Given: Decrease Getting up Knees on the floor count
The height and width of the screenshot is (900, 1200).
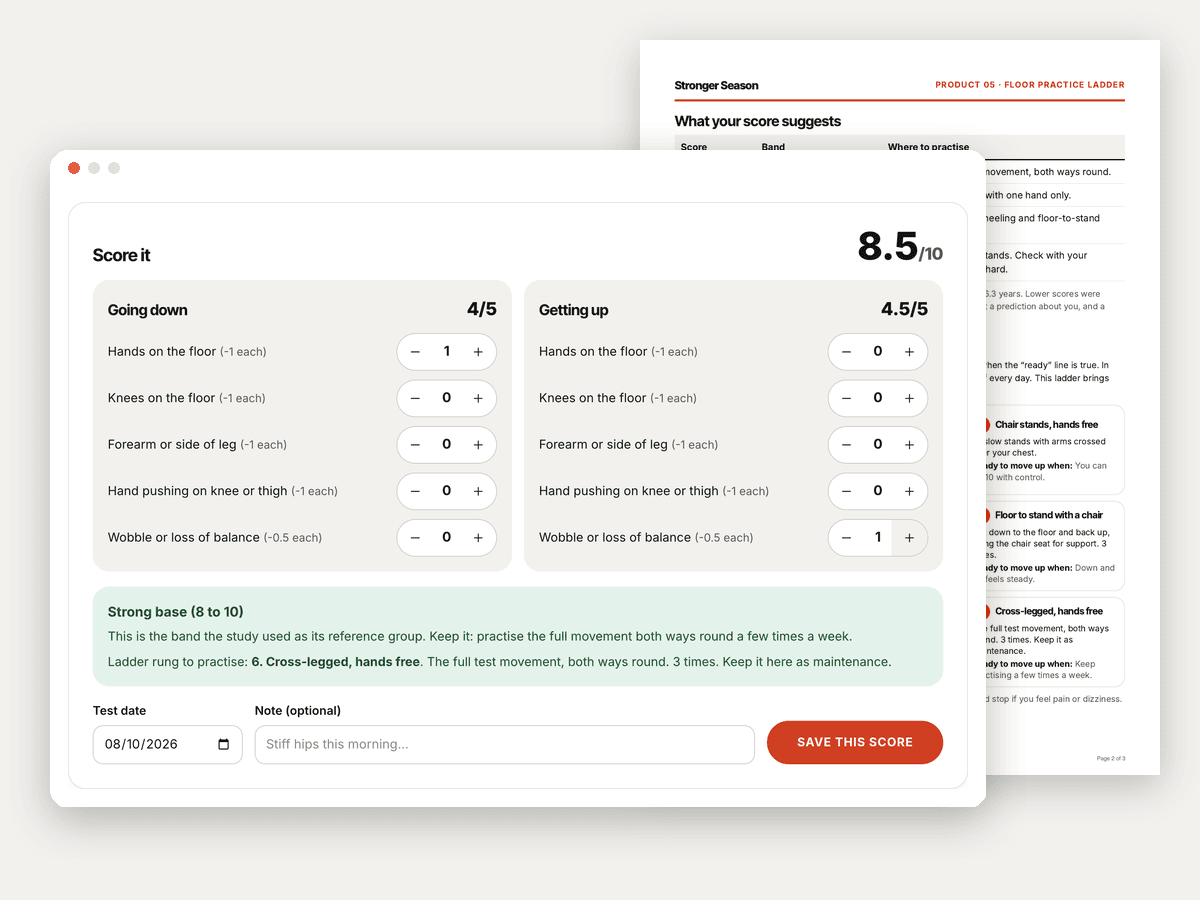Looking at the screenshot, I should coord(846,398).
